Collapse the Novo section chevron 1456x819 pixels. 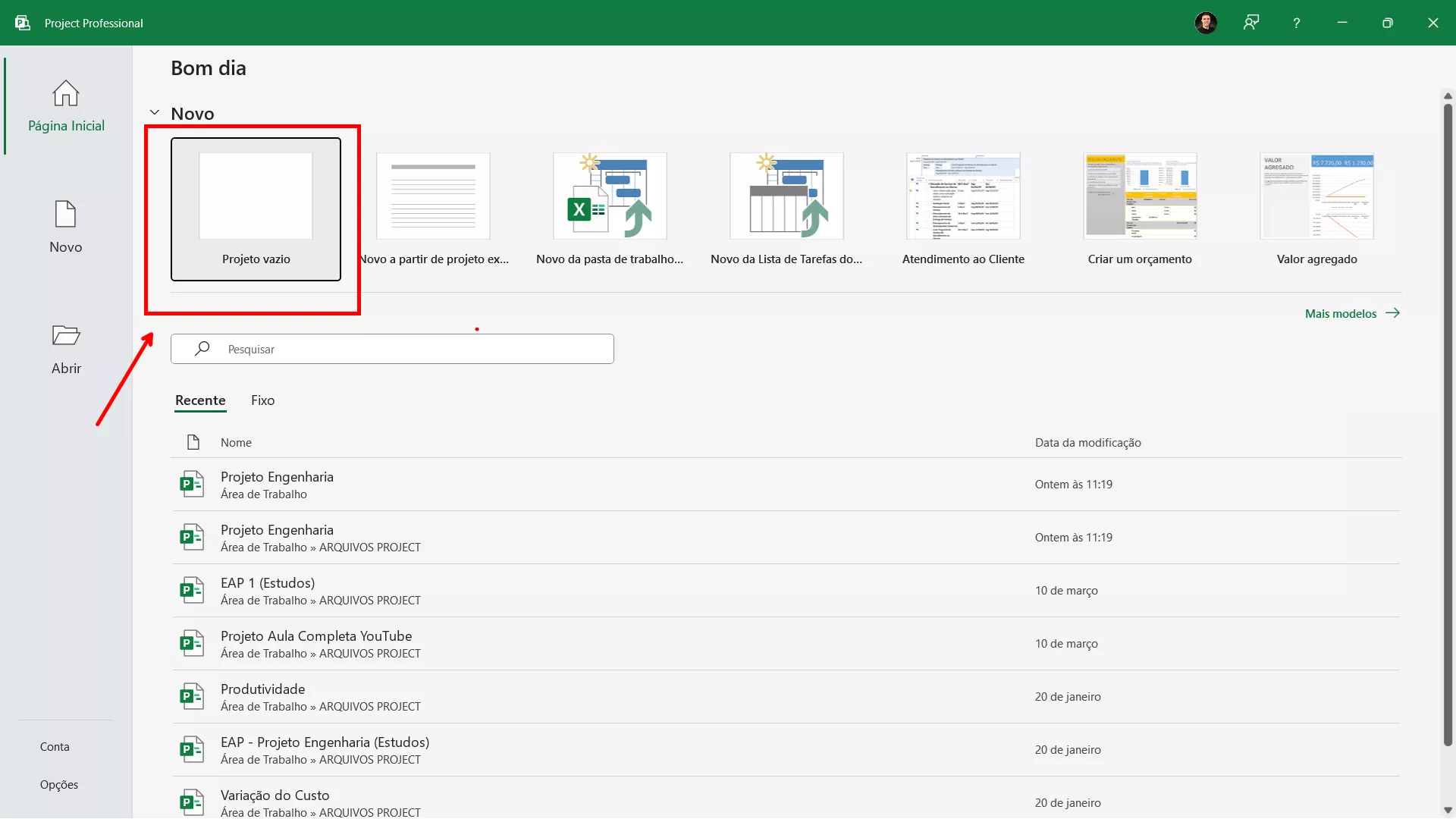point(155,113)
